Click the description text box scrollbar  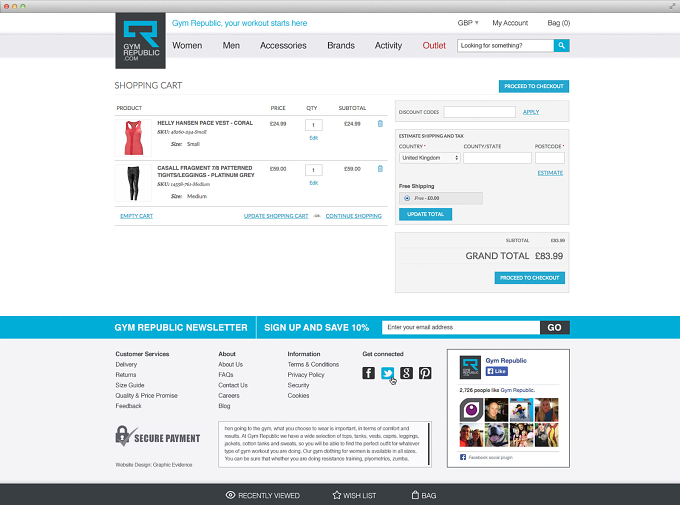429,444
